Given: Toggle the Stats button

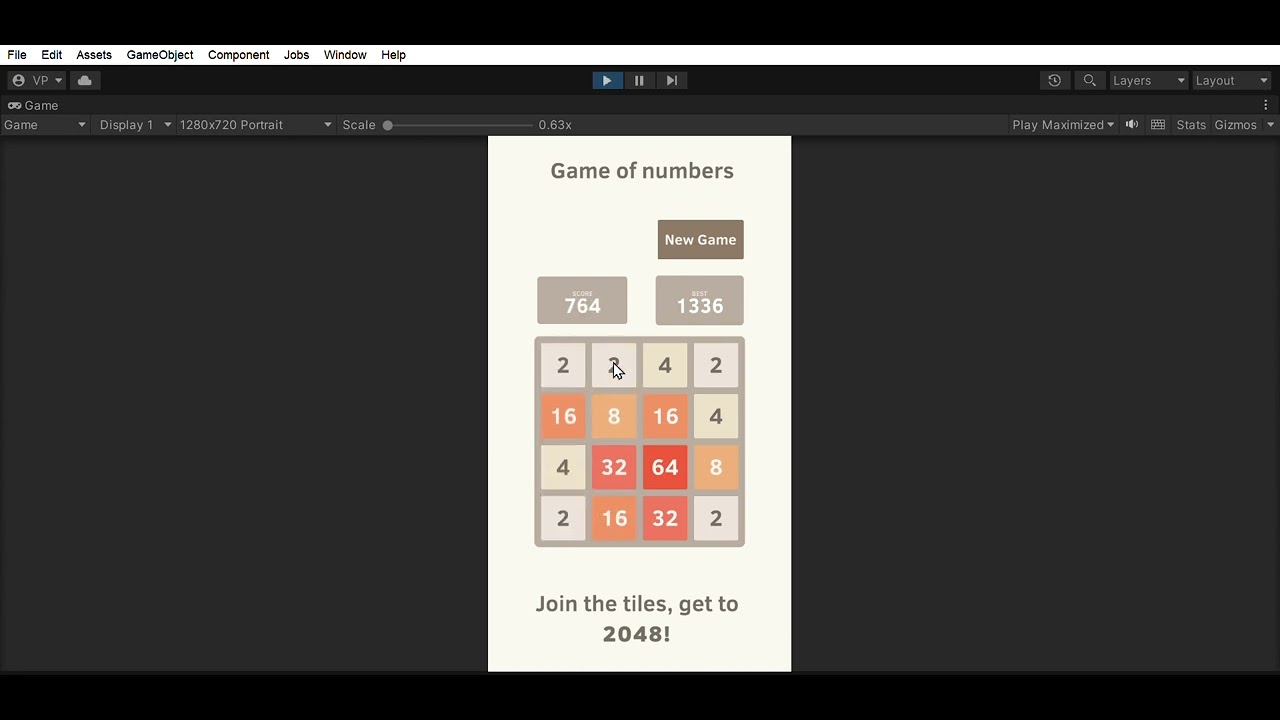Looking at the screenshot, I should coord(1191,125).
